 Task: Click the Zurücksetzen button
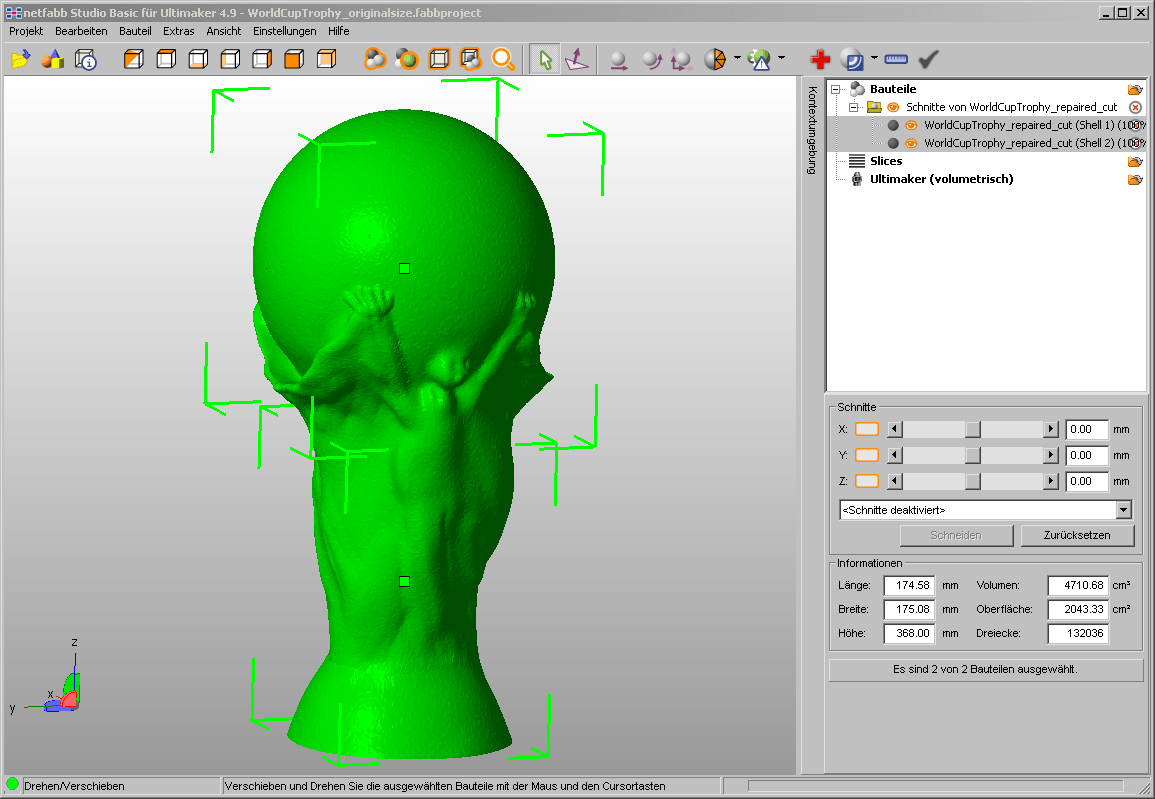(1077, 535)
